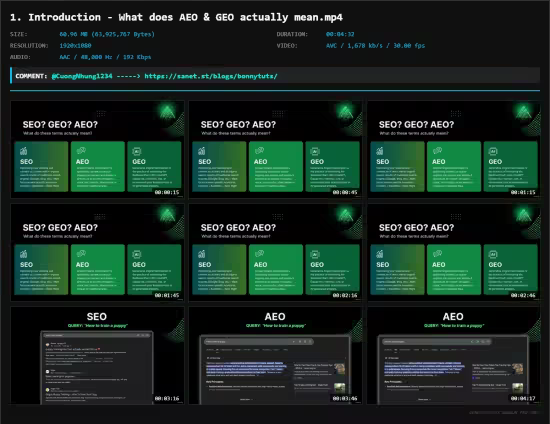
Task: Click the AEO chat icon in 00:01:45 thumbnail
Action: [81, 254]
